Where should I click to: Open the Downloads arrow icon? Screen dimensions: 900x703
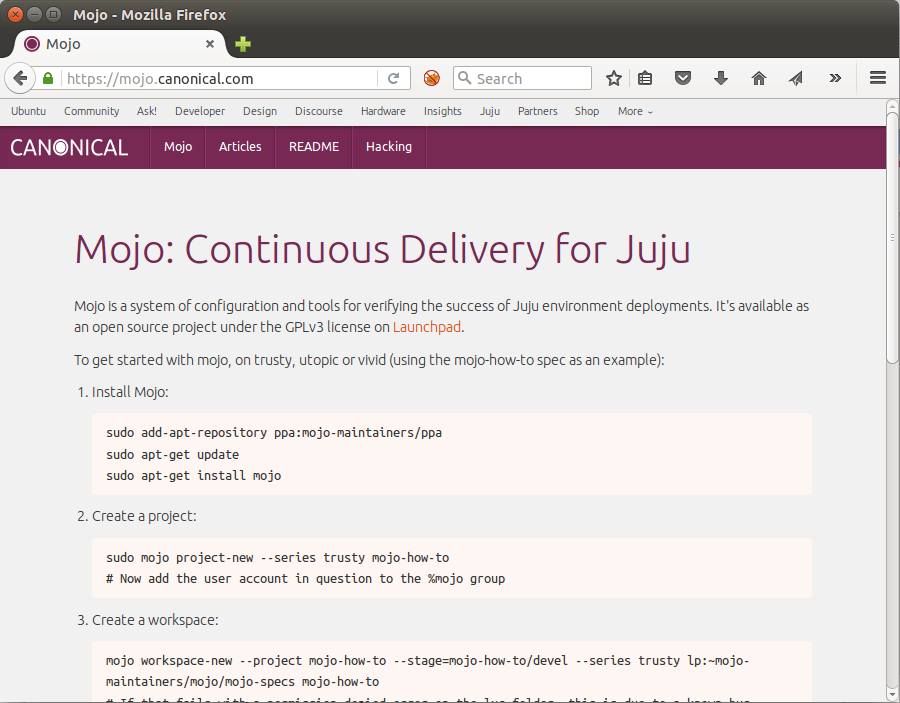click(721, 78)
